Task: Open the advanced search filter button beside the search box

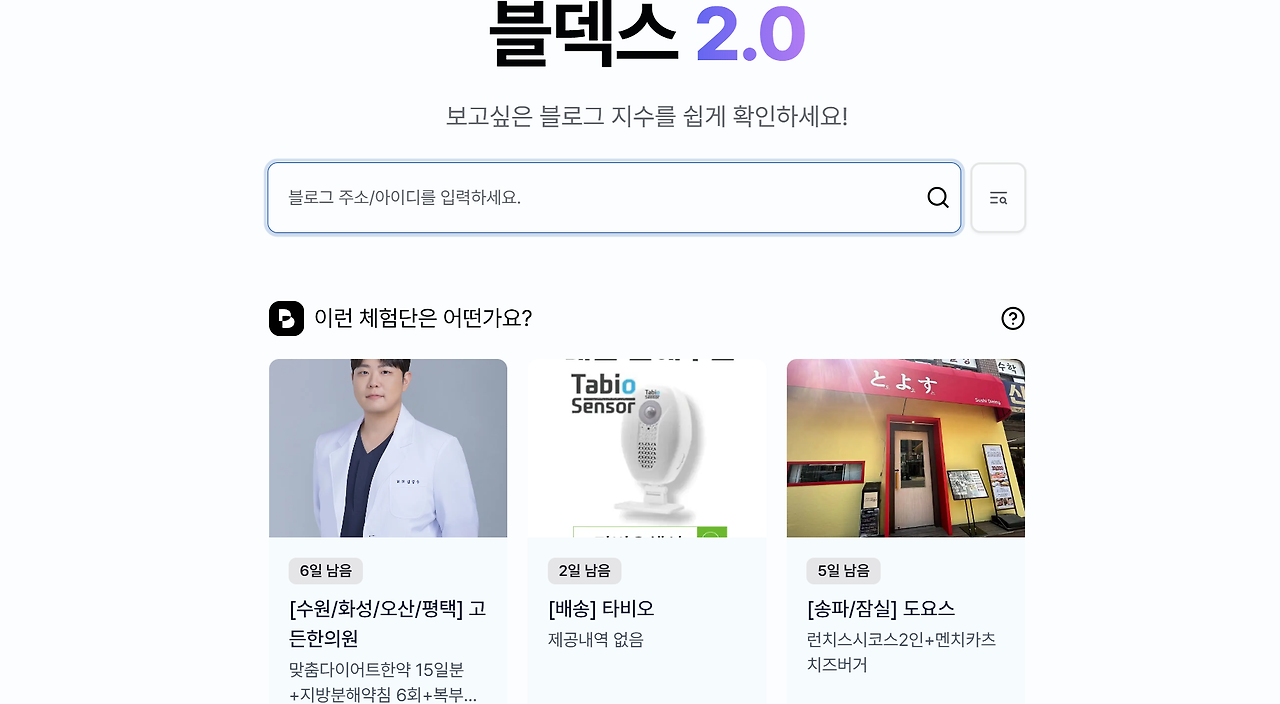Action: click(x=998, y=198)
